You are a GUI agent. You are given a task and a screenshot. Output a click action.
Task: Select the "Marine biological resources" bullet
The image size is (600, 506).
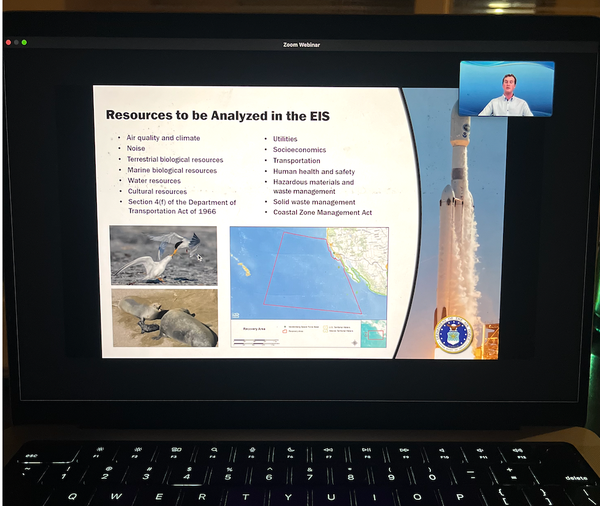click(x=171, y=170)
